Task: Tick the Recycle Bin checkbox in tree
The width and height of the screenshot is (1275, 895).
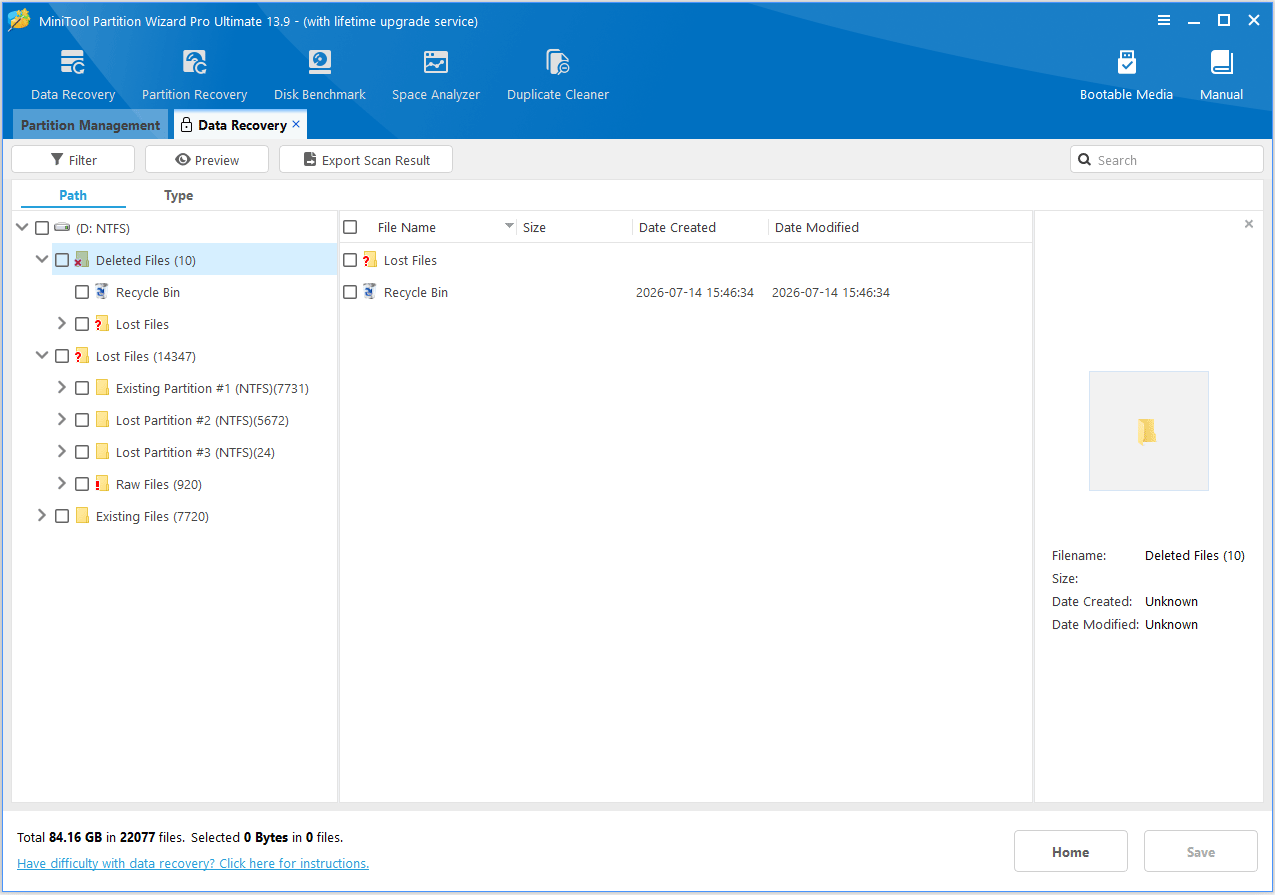Action: (x=82, y=292)
